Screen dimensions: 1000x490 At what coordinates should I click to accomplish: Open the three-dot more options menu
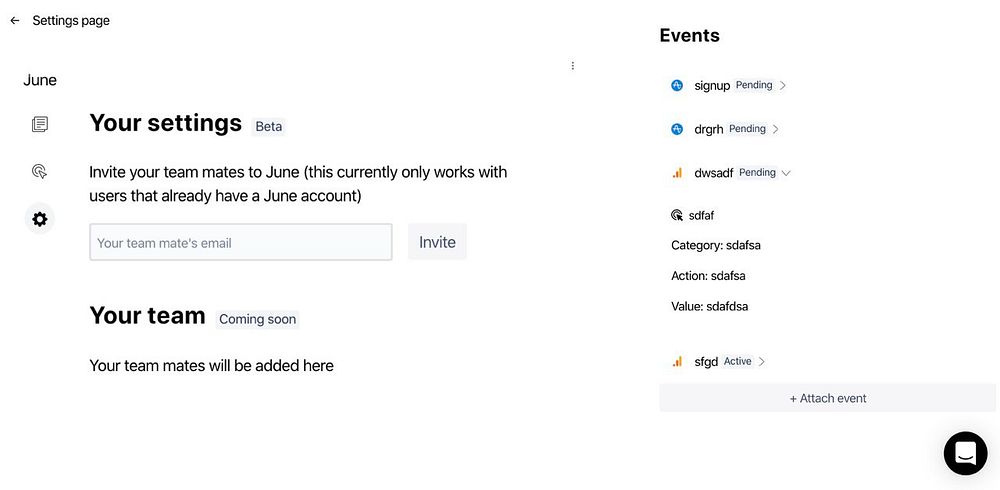pyautogui.click(x=572, y=66)
